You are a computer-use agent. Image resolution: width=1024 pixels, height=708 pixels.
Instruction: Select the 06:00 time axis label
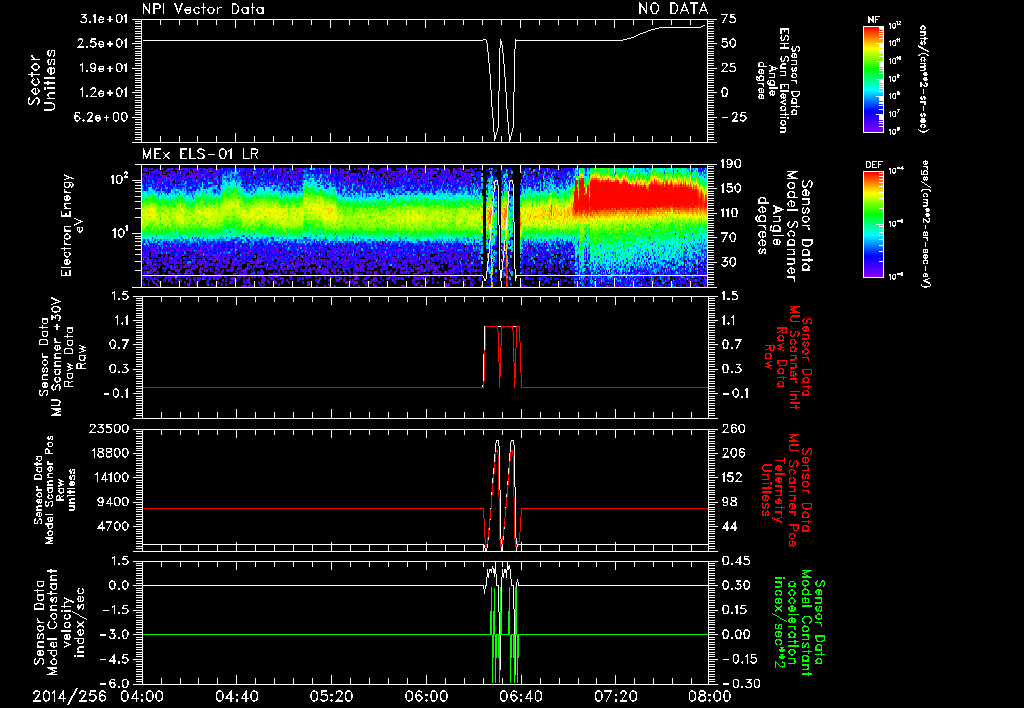[425, 696]
